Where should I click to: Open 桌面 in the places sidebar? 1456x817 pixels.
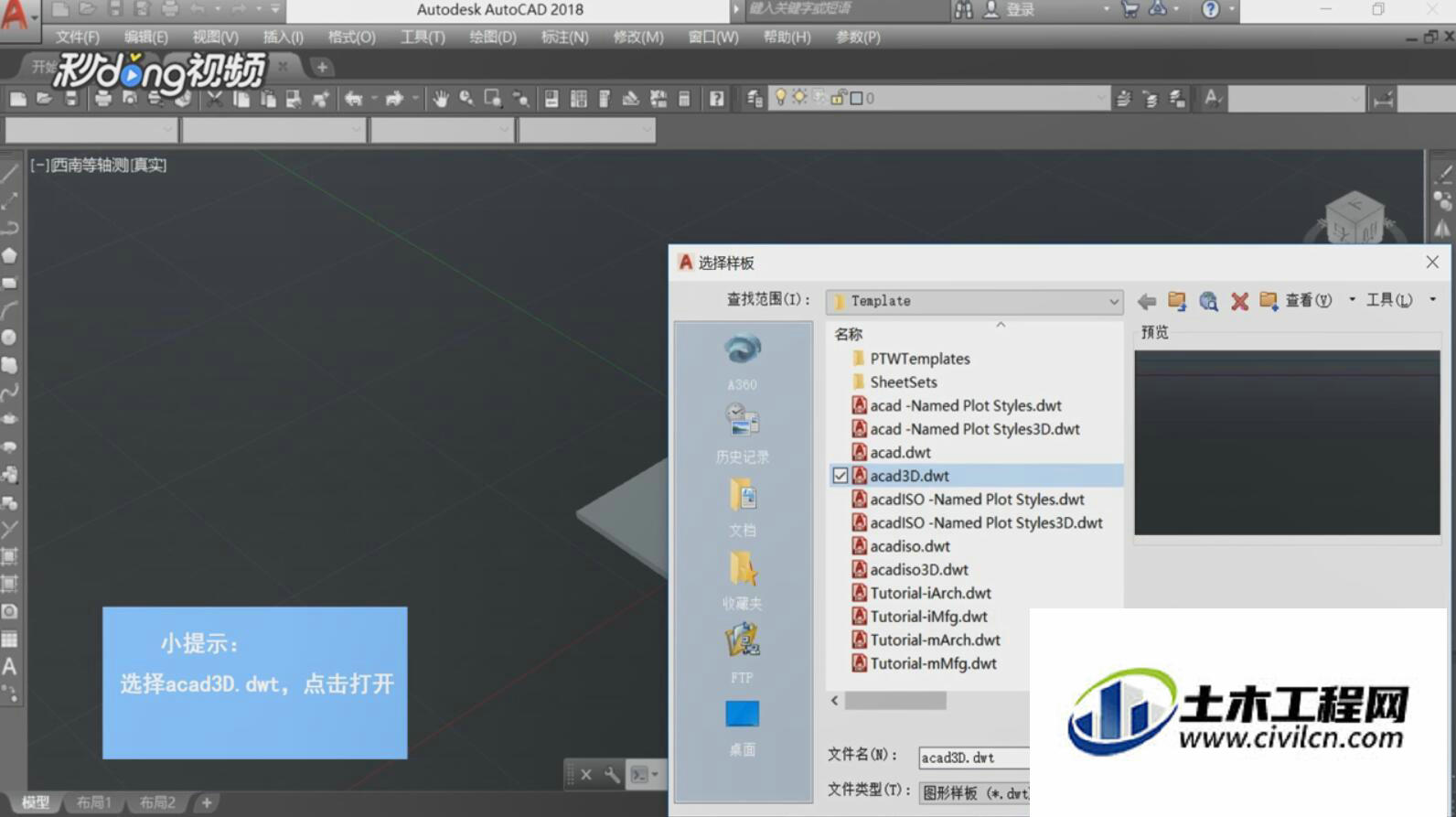tap(742, 728)
